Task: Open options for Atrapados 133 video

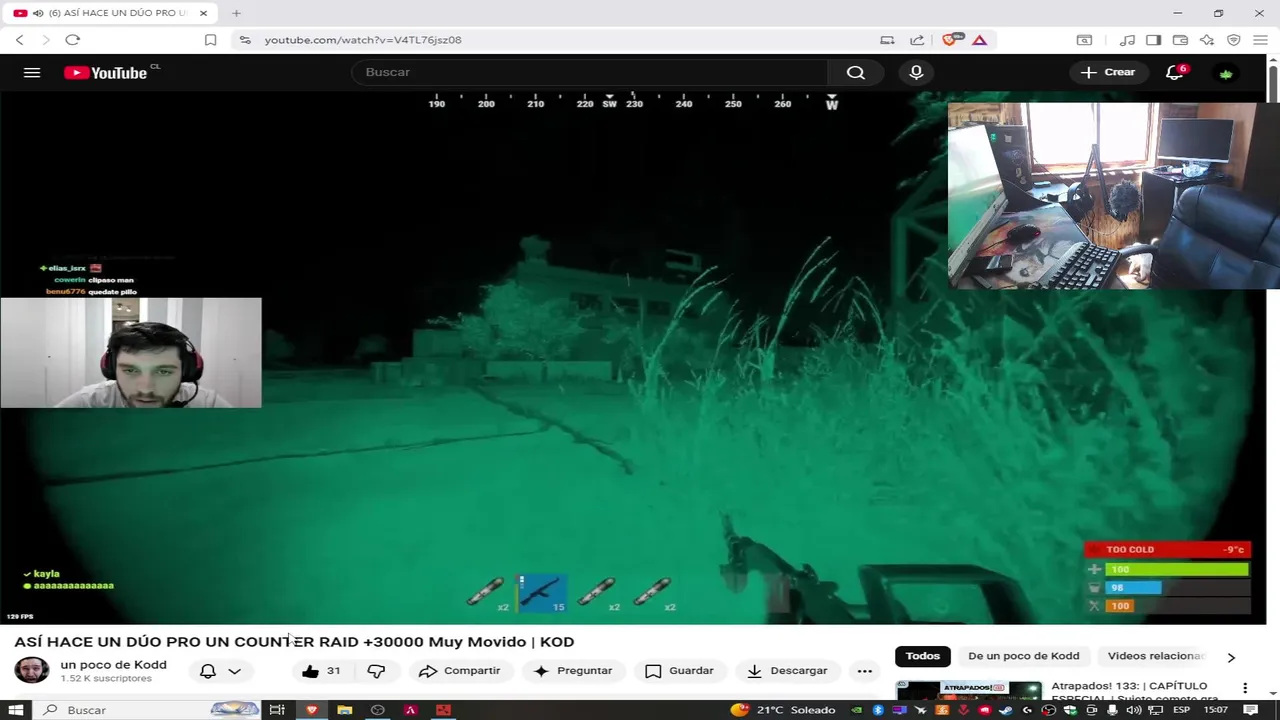Action: pyautogui.click(x=1245, y=688)
